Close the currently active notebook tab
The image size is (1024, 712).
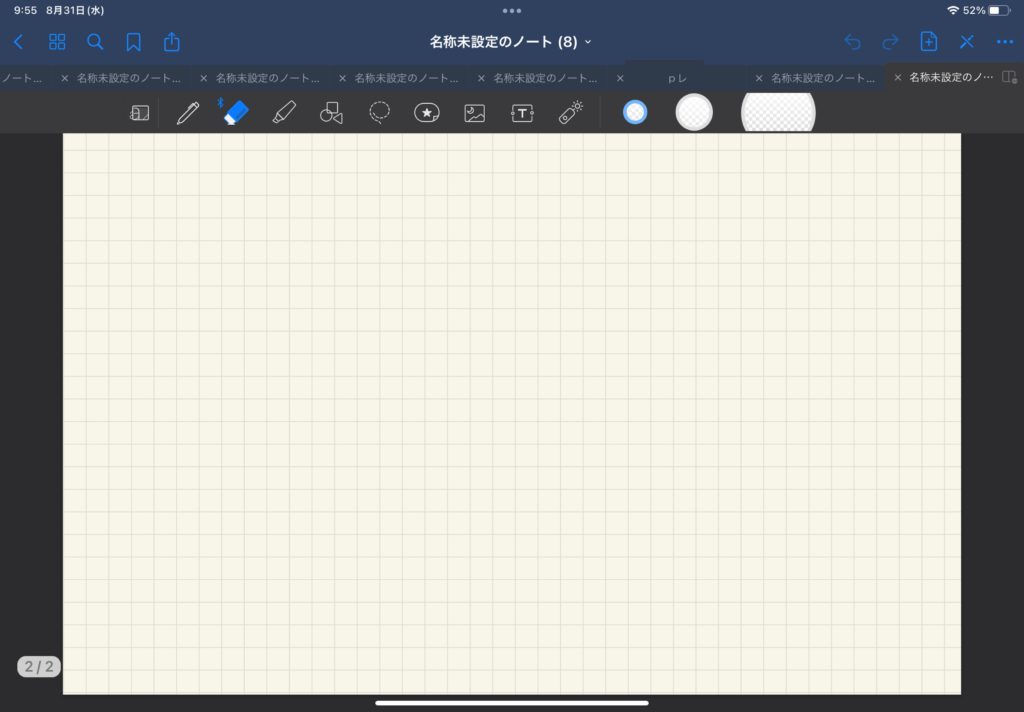(897, 78)
